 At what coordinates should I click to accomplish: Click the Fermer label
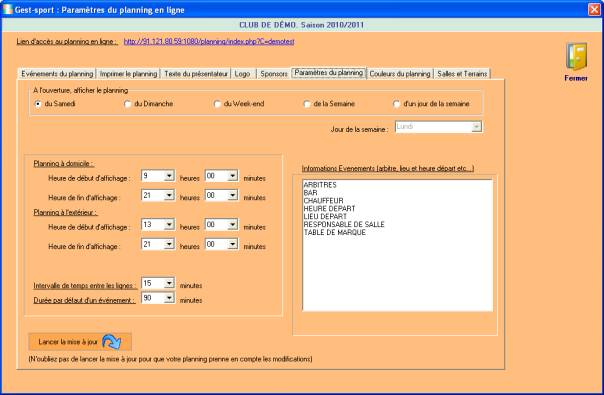tap(576, 78)
